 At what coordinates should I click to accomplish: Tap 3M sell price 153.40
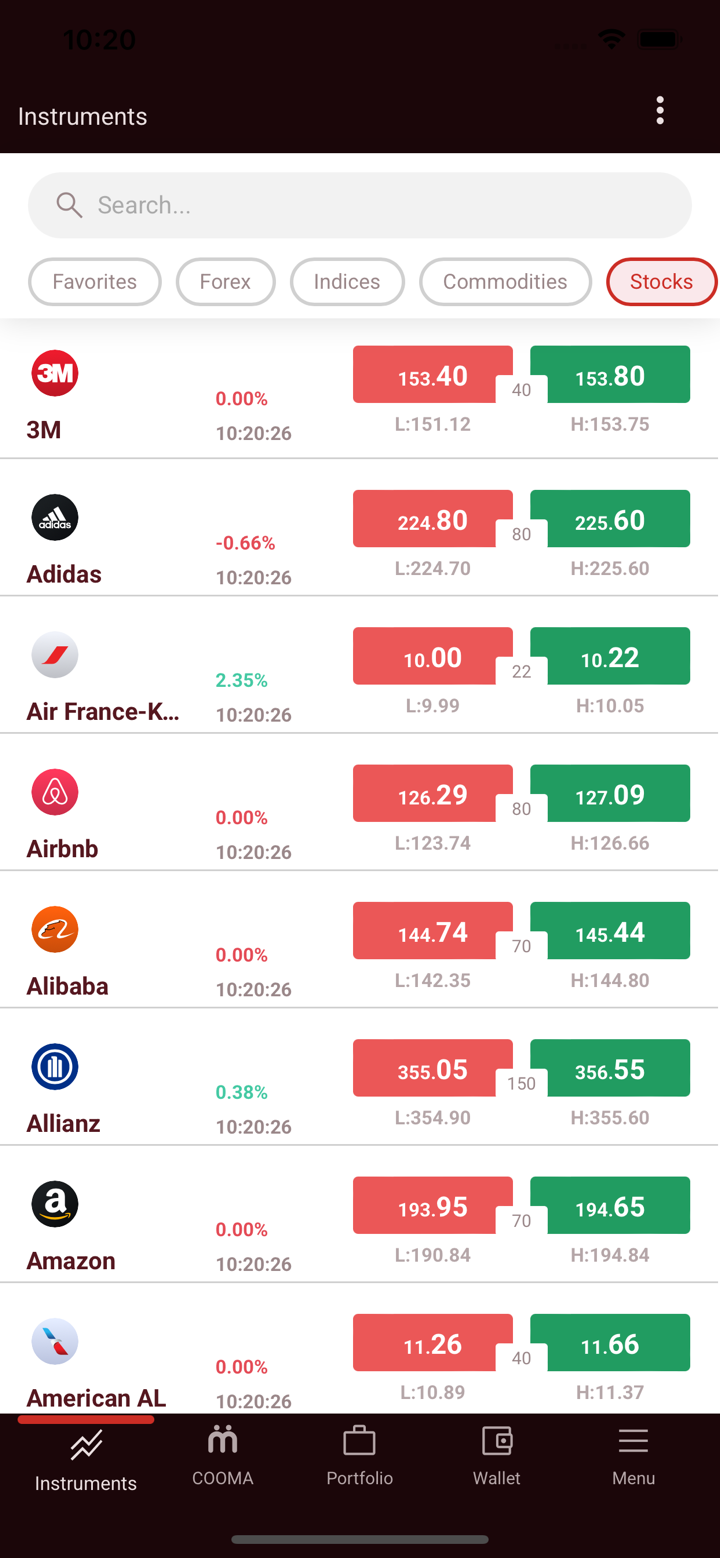click(x=432, y=376)
